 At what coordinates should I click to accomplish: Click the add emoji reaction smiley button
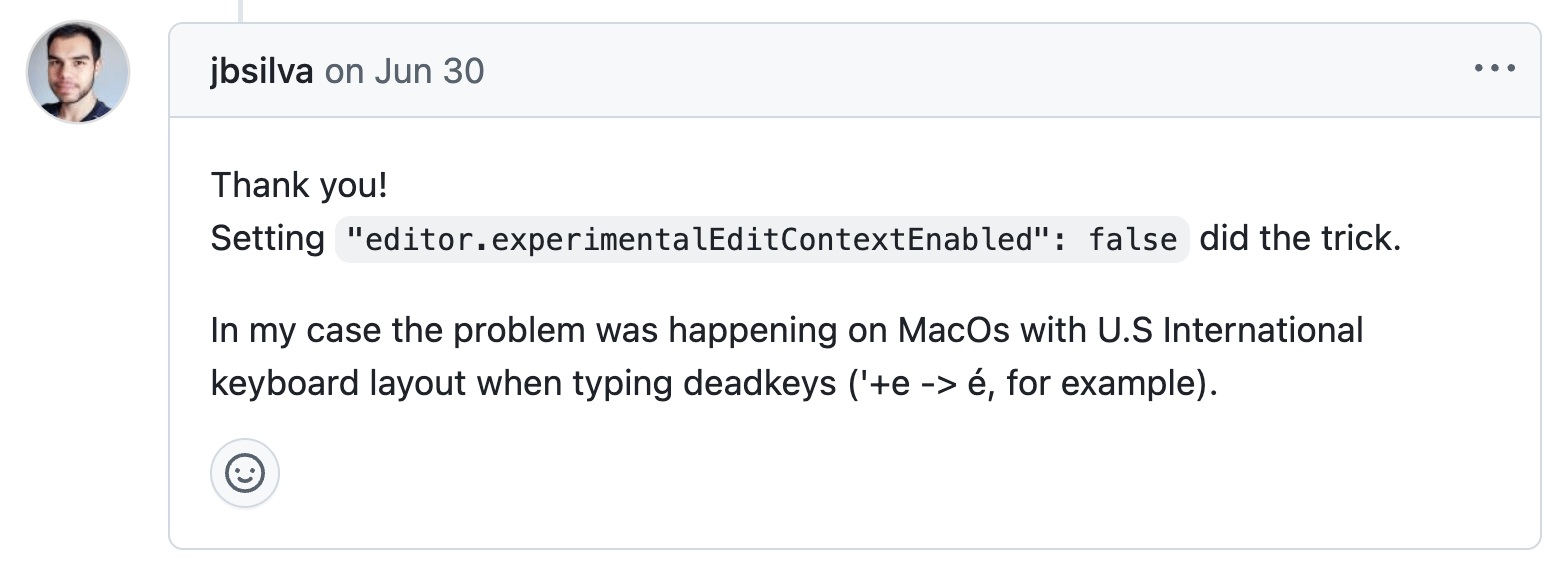point(245,473)
